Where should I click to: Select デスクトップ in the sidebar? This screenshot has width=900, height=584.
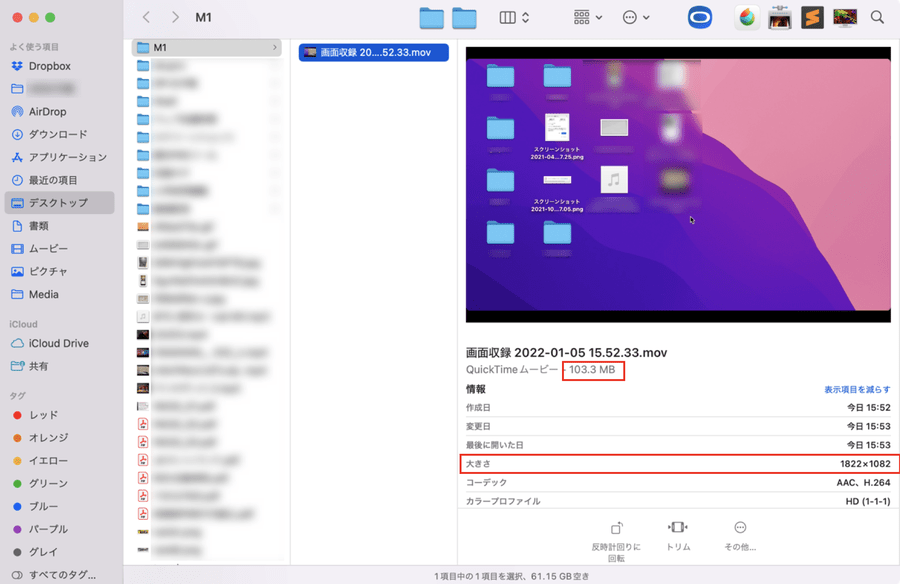(59, 203)
